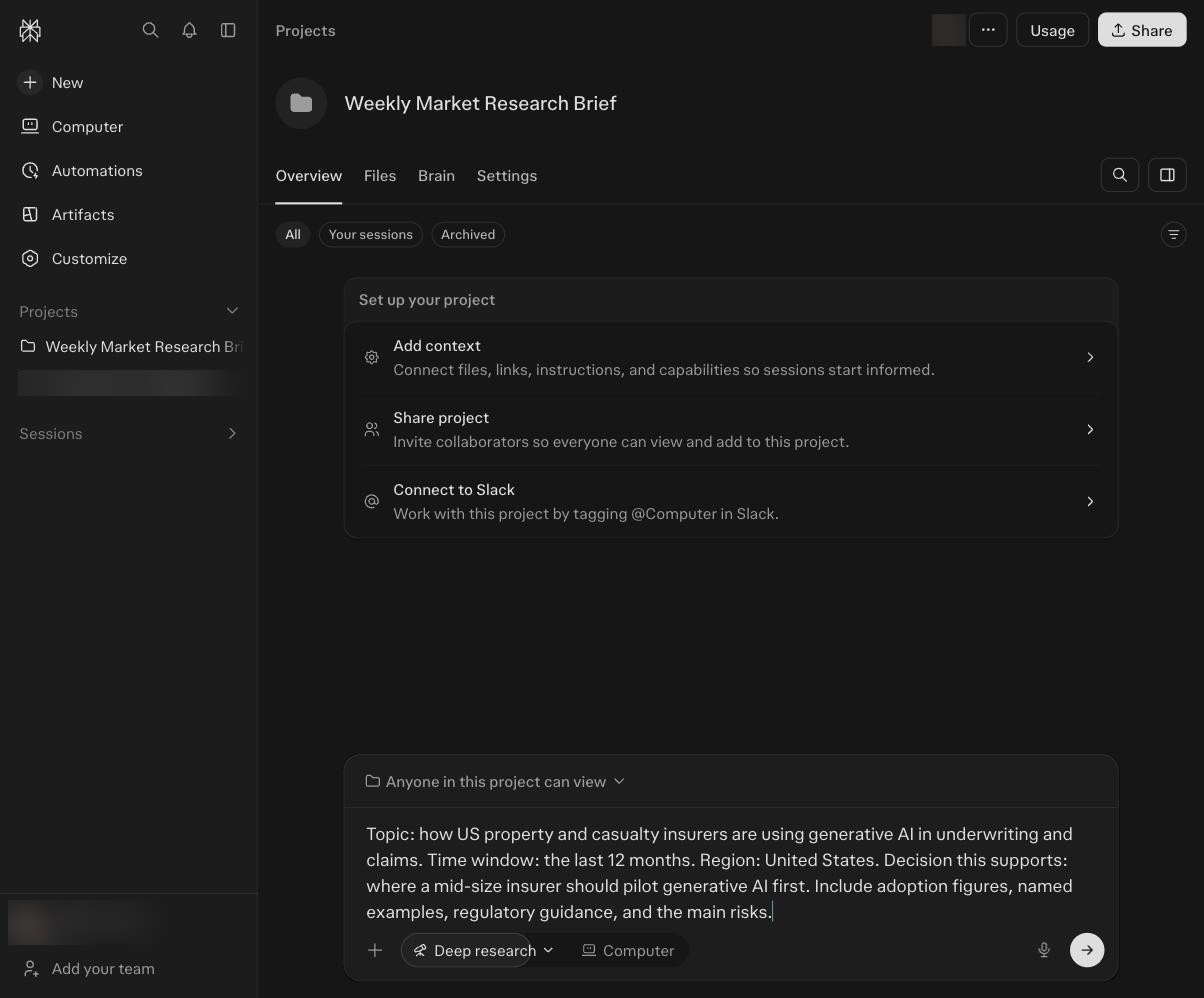
Task: Search within project using magnifier button
Action: [1120, 175]
